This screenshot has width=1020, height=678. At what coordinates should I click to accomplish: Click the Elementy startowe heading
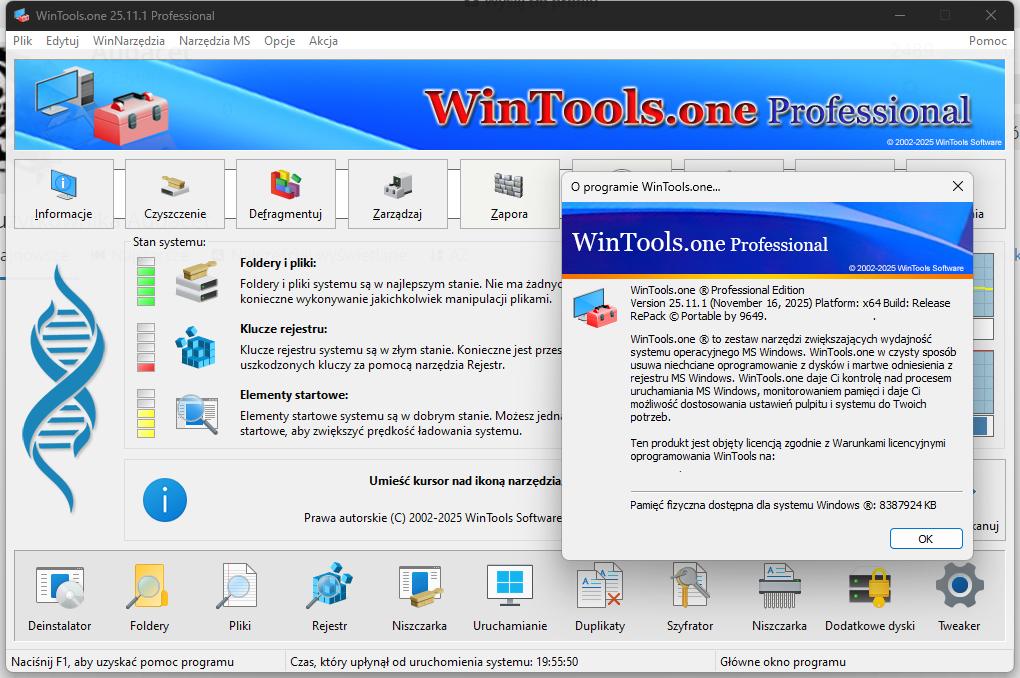294,395
